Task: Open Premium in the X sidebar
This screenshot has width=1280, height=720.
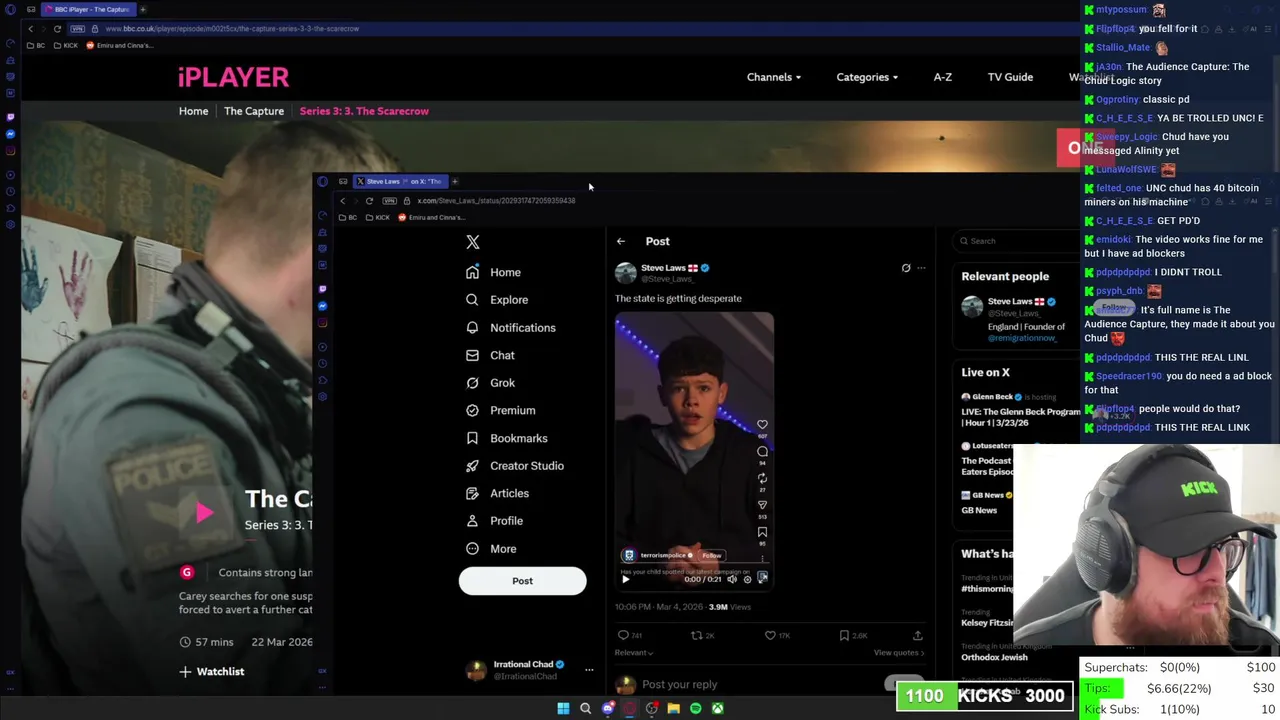Action: click(x=500, y=410)
